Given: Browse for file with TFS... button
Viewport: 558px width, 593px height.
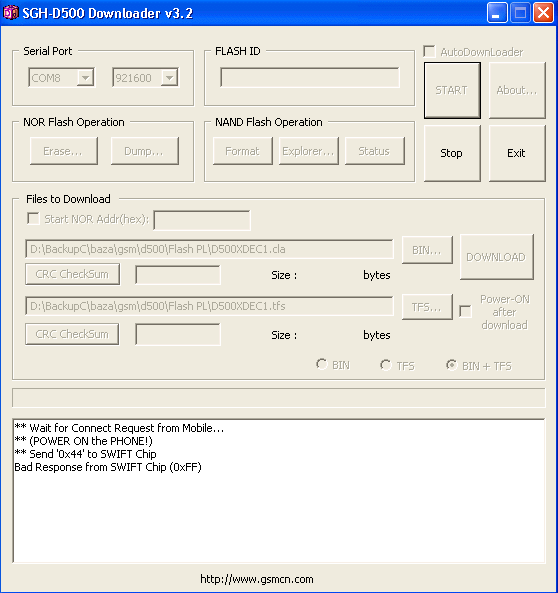Looking at the screenshot, I should [427, 307].
